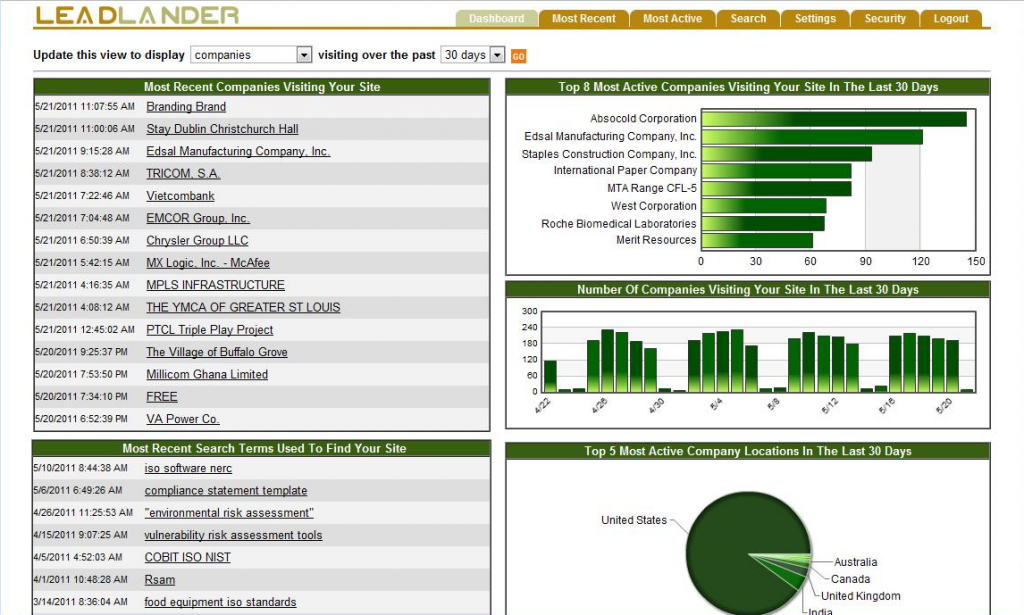
Task: Click the Merit Resources chart bar
Action: tap(758, 240)
